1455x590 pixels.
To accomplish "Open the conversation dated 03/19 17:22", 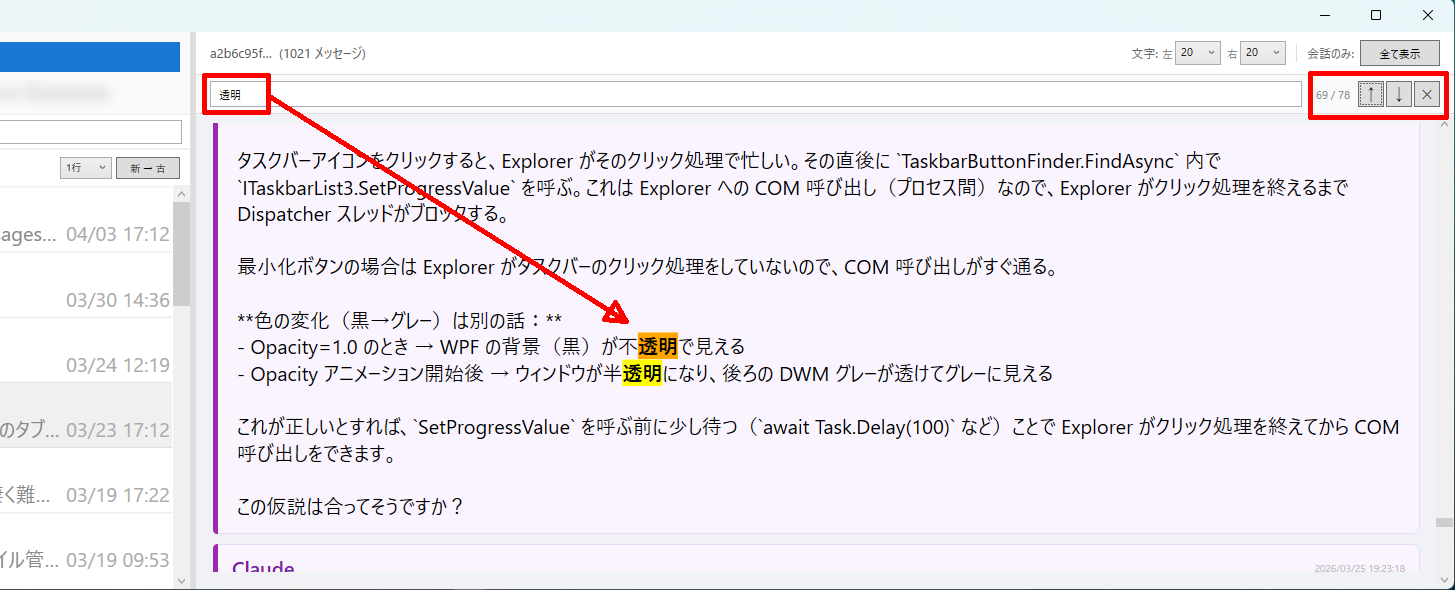I will [90, 494].
